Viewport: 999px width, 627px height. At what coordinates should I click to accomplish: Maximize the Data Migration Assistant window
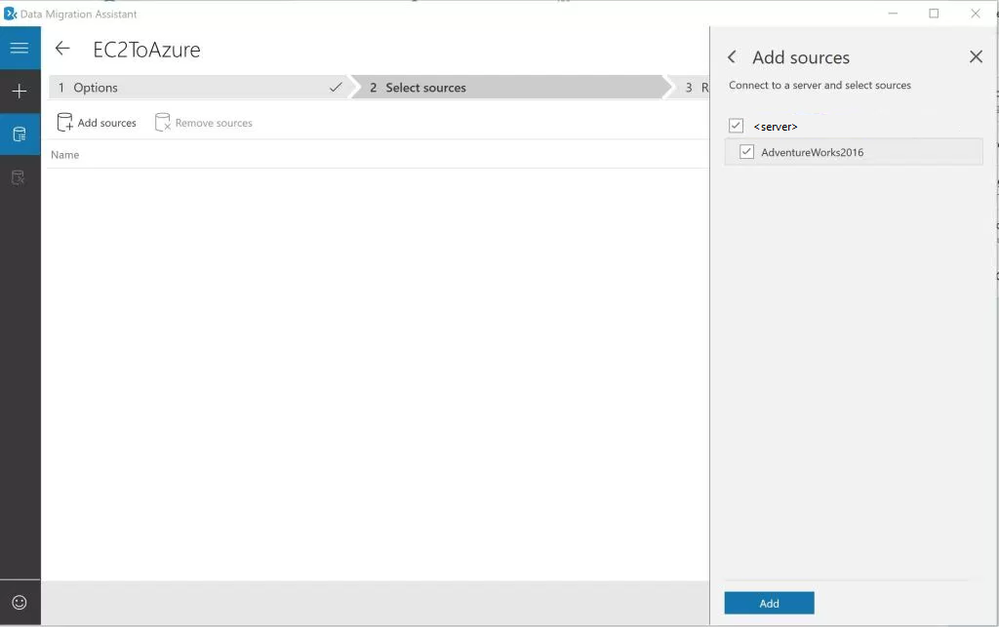click(933, 13)
